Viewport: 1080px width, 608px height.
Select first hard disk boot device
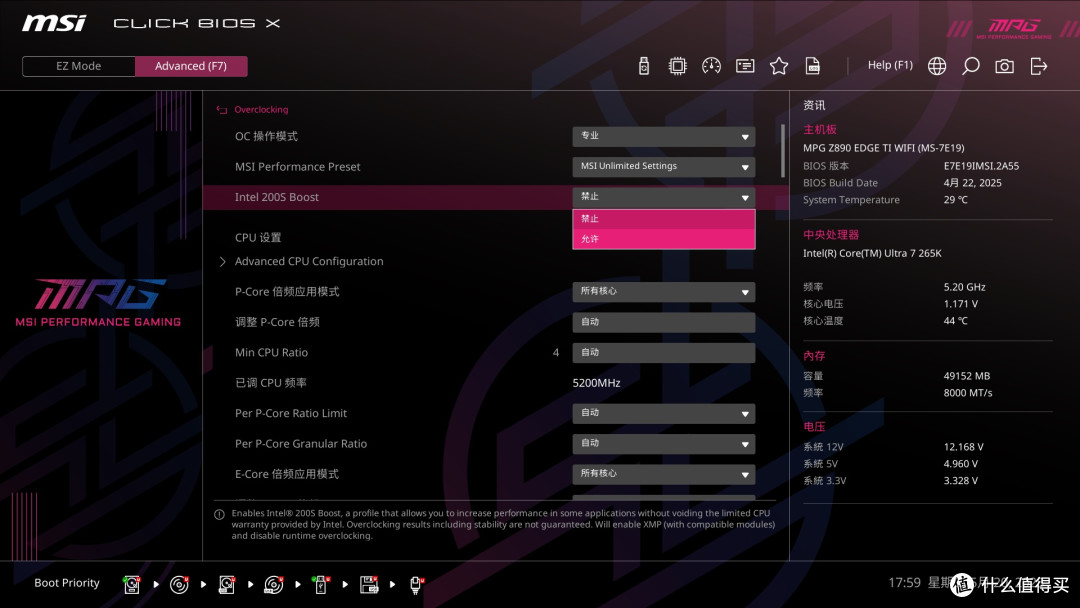pos(132,585)
